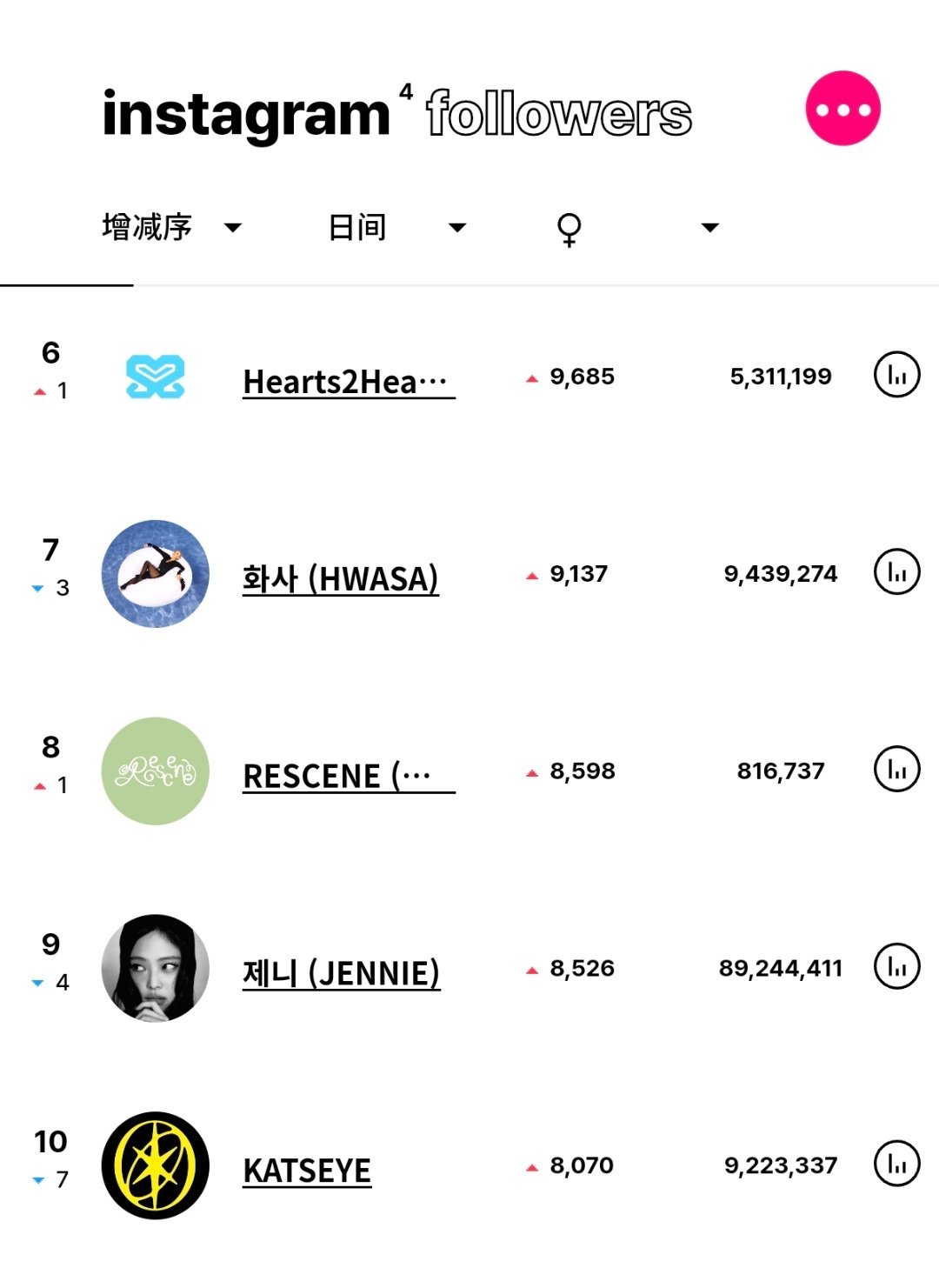Open chart icon for Hearts2Hearts row
This screenshot has height=1288, width=939.
tap(896, 375)
